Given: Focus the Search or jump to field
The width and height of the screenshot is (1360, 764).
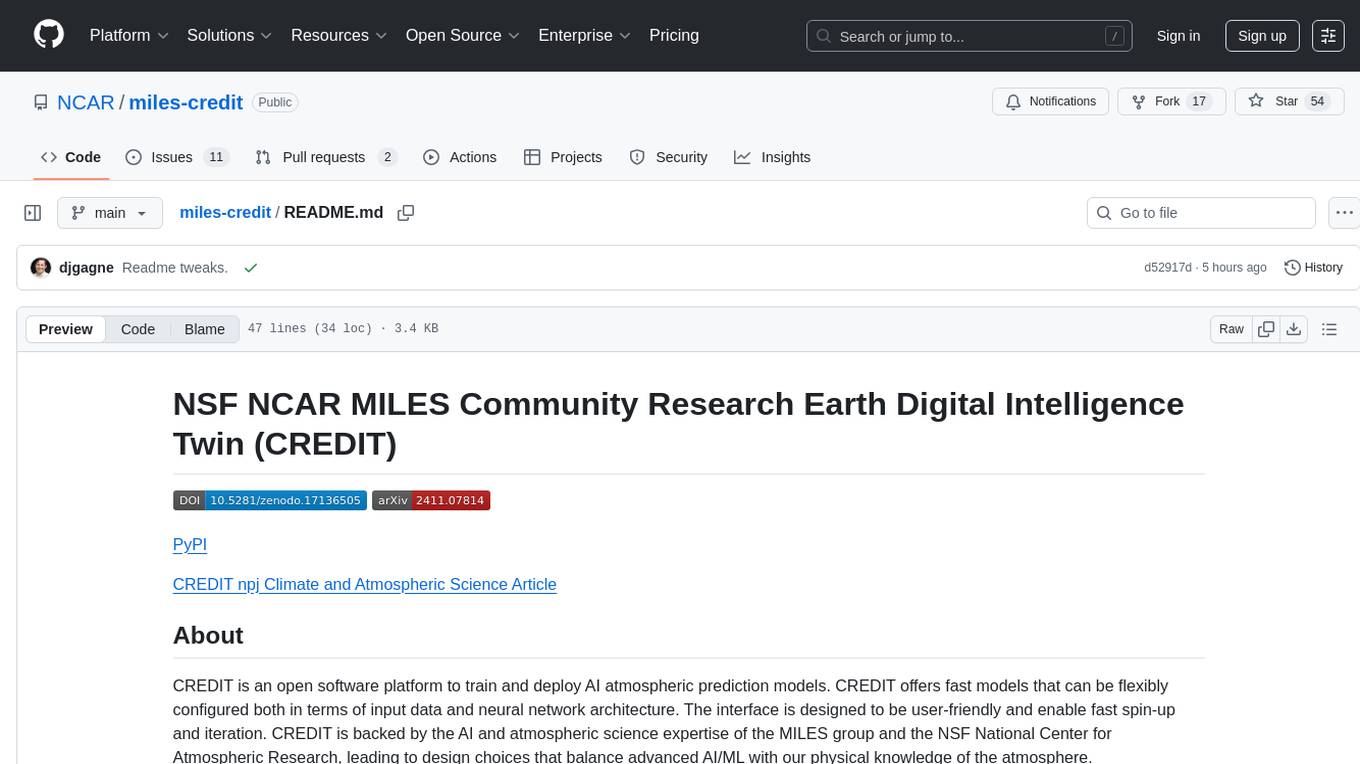Looking at the screenshot, I should point(969,36).
